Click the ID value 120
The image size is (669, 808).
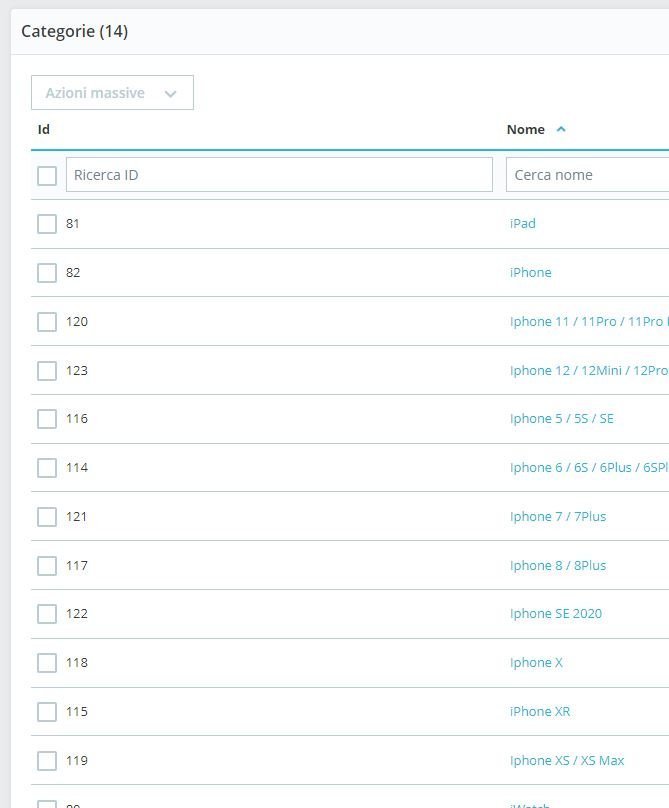coord(77,322)
